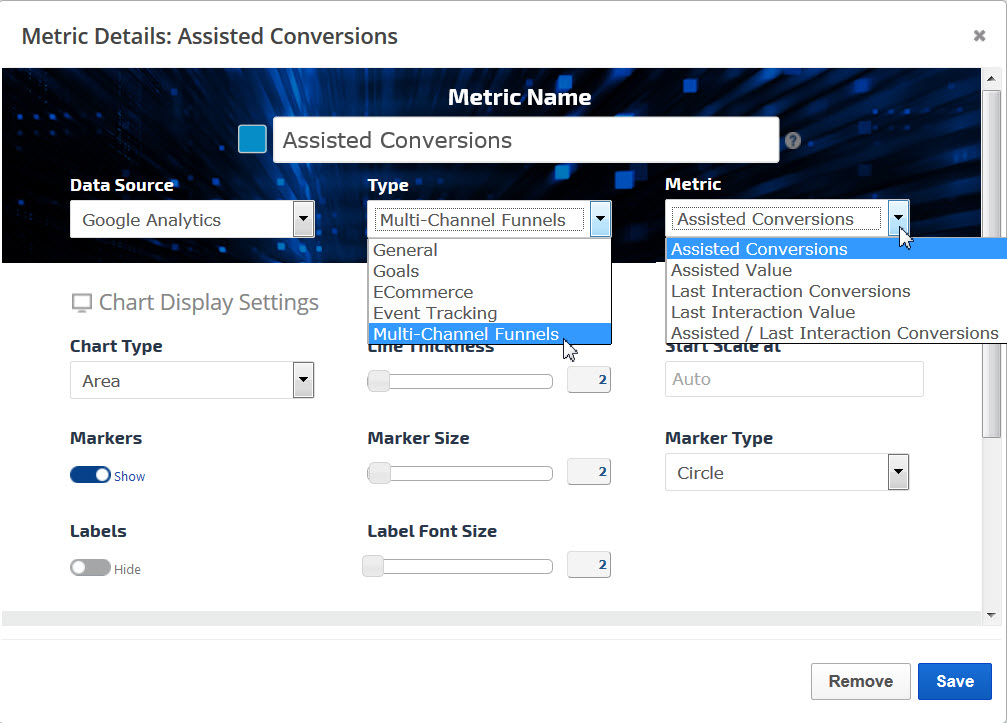Select ECommerce type option
This screenshot has height=723, width=1007.
click(x=423, y=292)
